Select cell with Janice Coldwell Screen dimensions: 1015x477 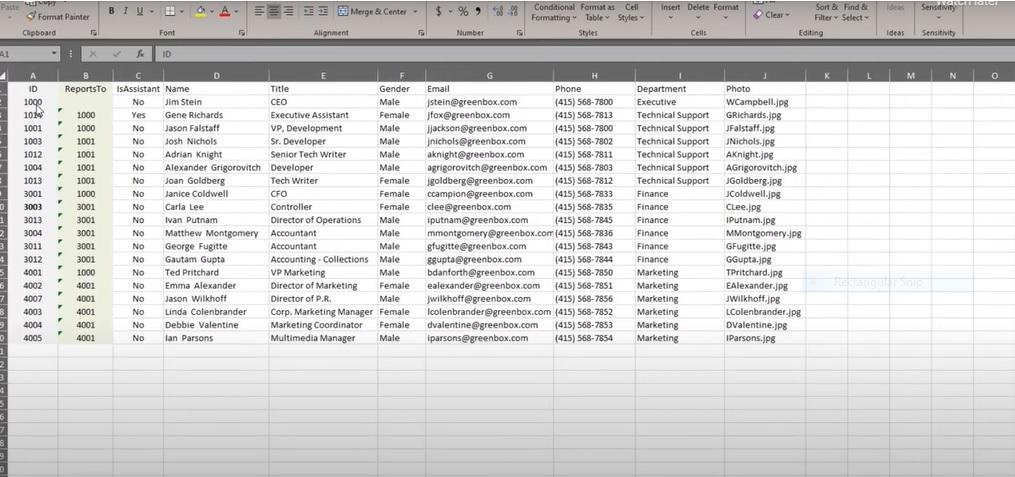click(x=216, y=194)
